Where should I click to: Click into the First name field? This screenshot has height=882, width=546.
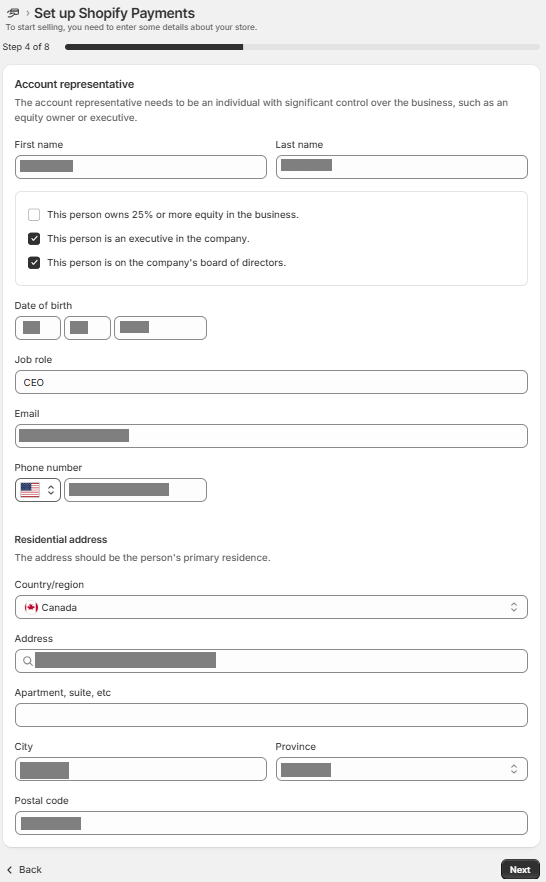141,167
